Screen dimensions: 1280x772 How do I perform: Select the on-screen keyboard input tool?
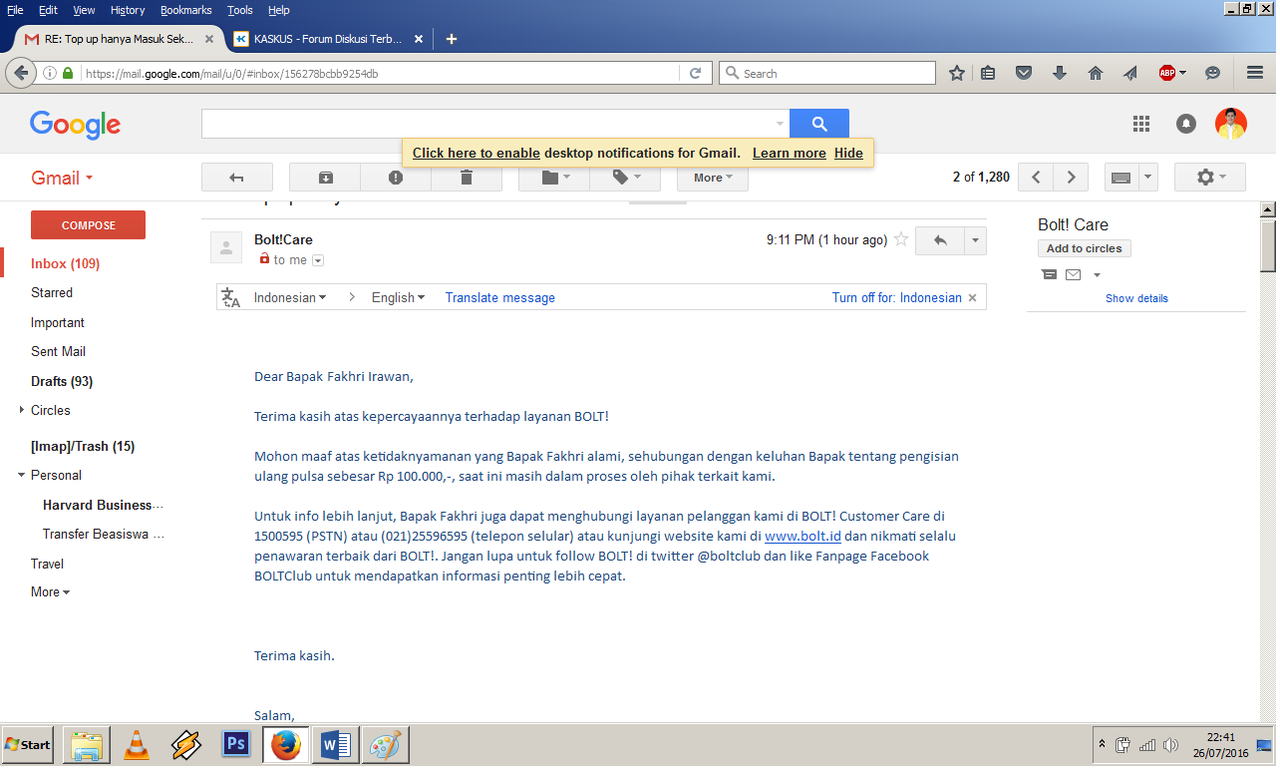(x=1121, y=177)
